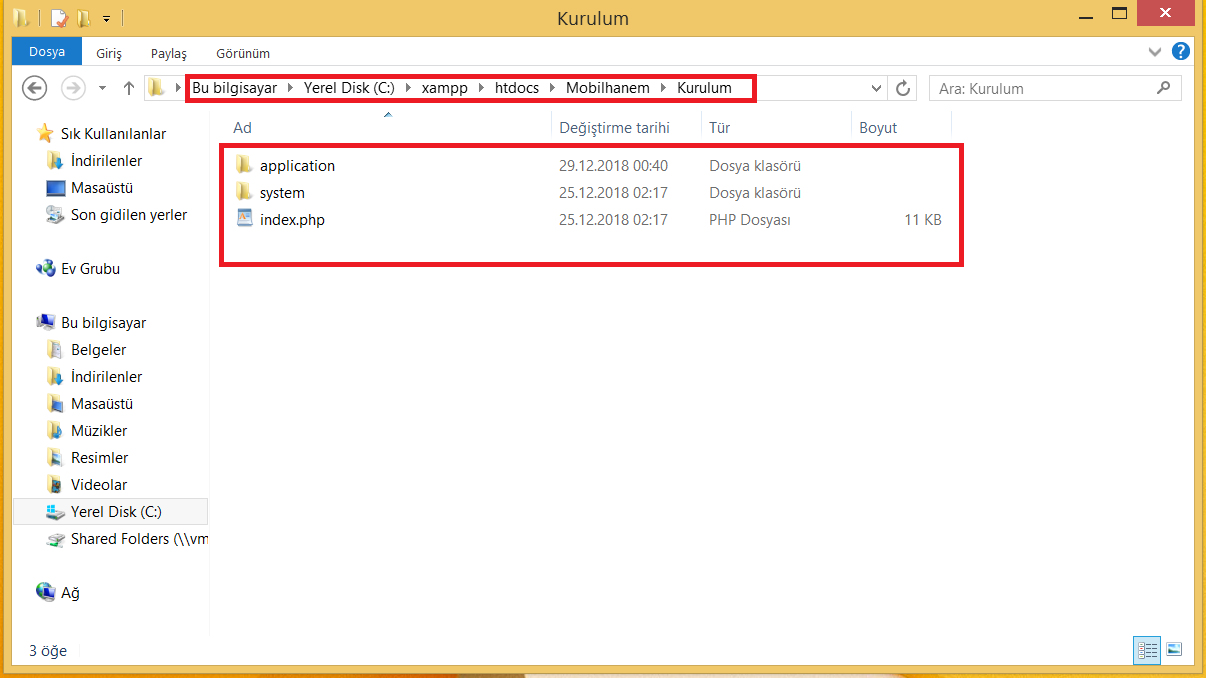Click the Yerel Disk (C:) breadcrumb
1206x678 pixels.
[x=349, y=88]
